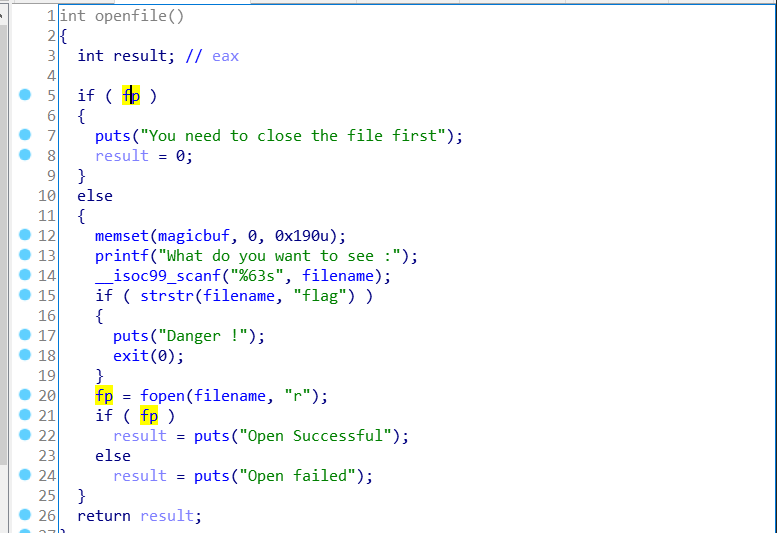Viewport: 777px width, 533px height.
Task: Click else keyword on line 10
Action: pyautogui.click(x=95, y=196)
